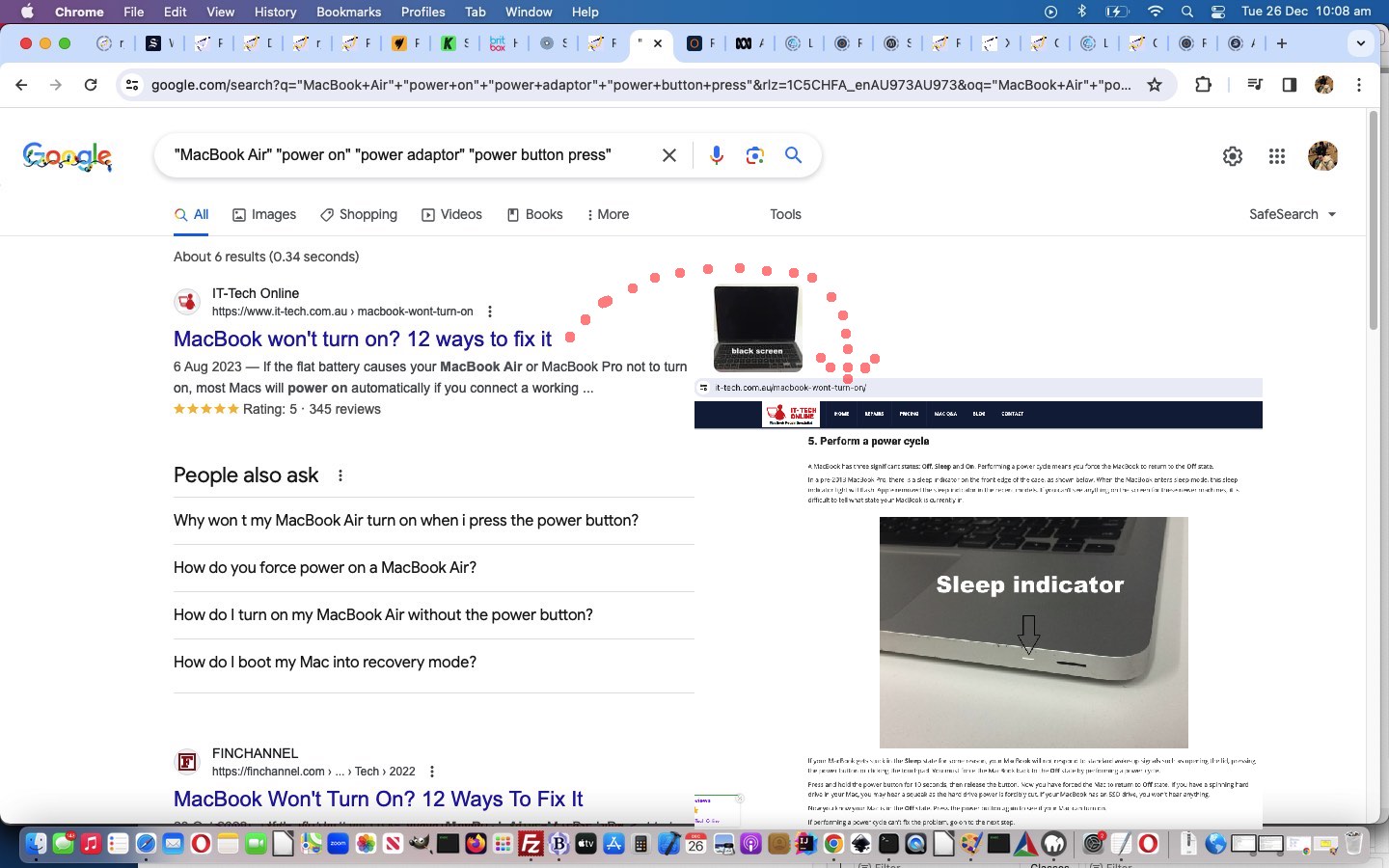Open People also ask options menu
This screenshot has height=868, width=1389.
click(x=340, y=475)
